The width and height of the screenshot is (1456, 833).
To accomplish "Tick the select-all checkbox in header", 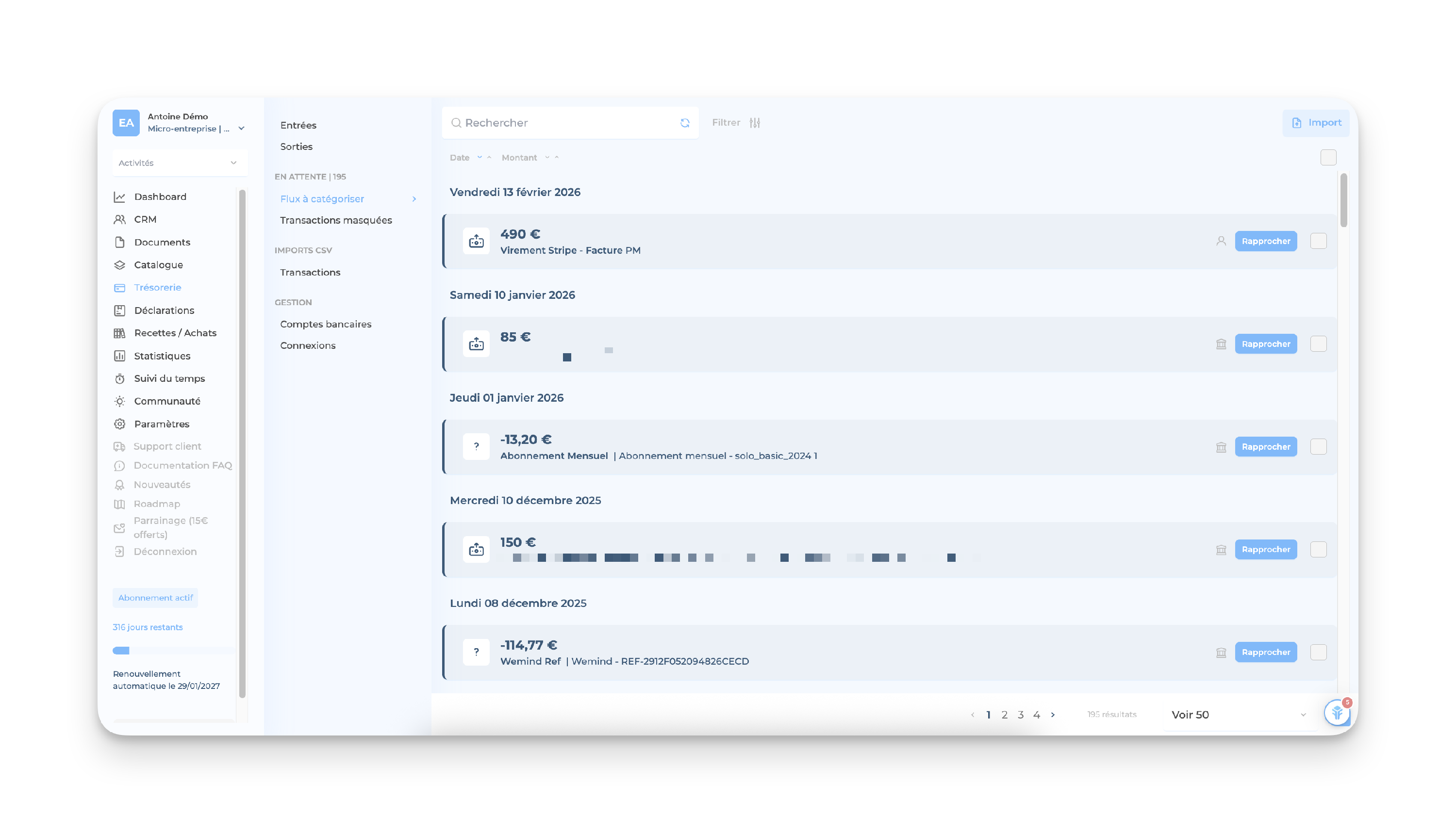I will point(1328,157).
